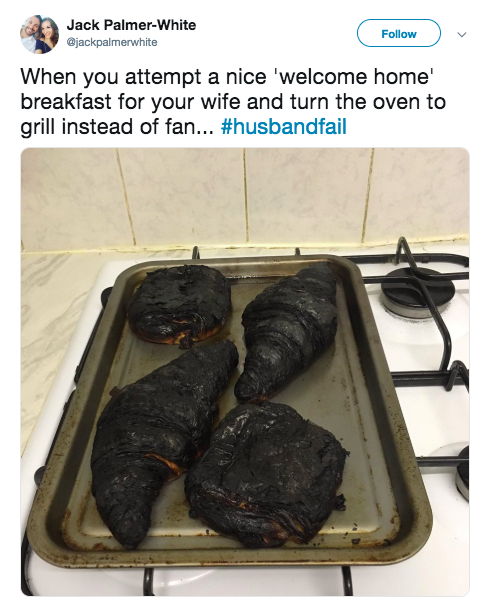
Task: Open Jack Palmer-White's profile avatar
Action: pos(39,34)
